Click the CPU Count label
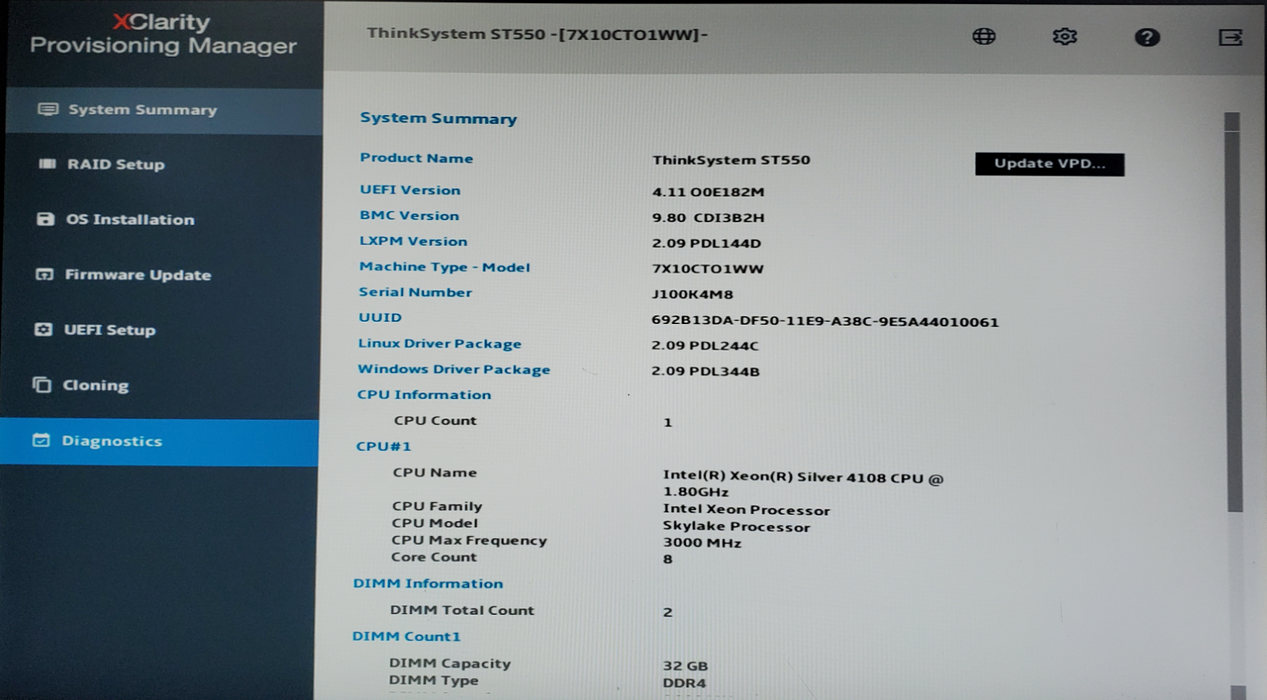 (435, 420)
